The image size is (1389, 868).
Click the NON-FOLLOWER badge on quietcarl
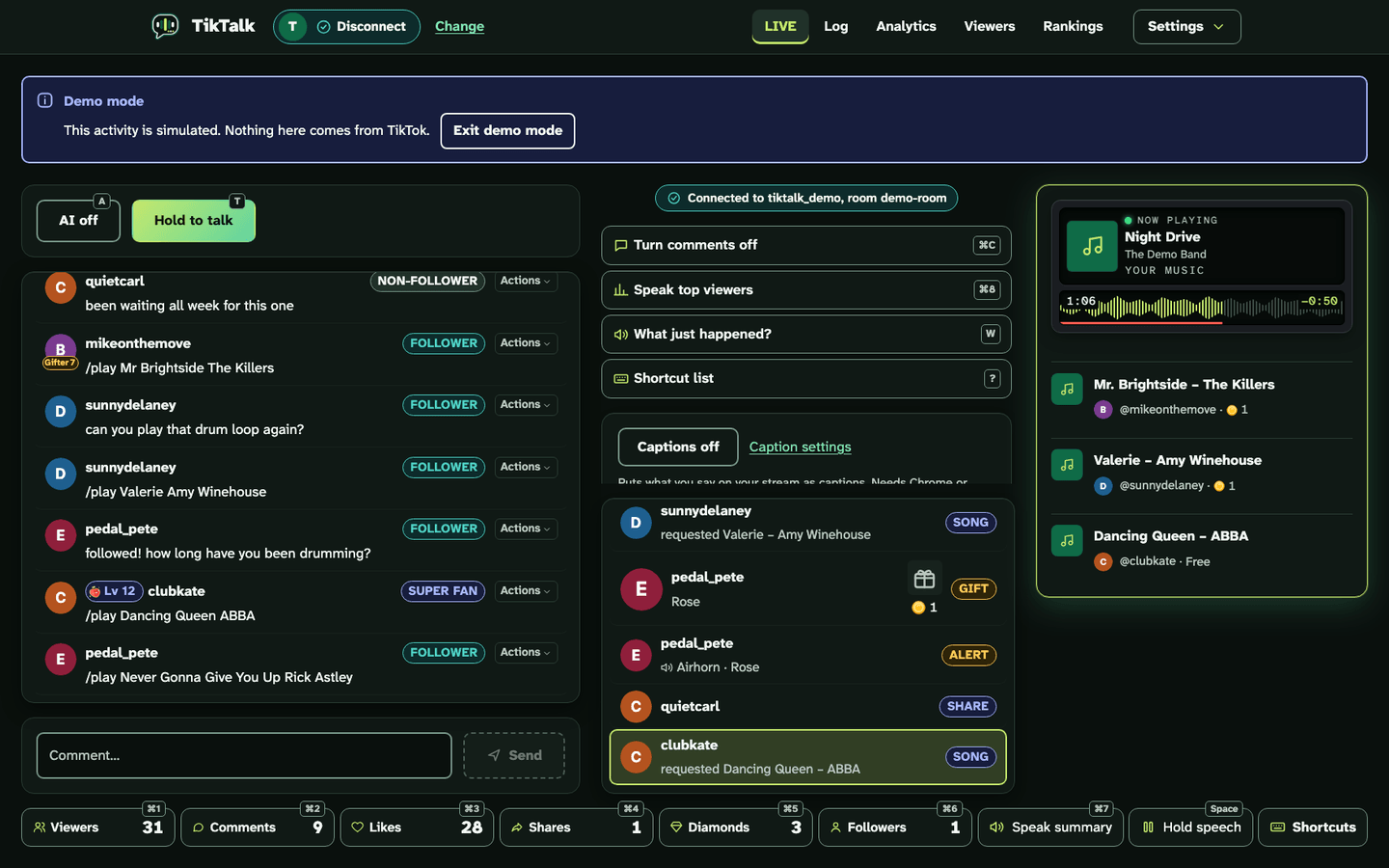427,281
